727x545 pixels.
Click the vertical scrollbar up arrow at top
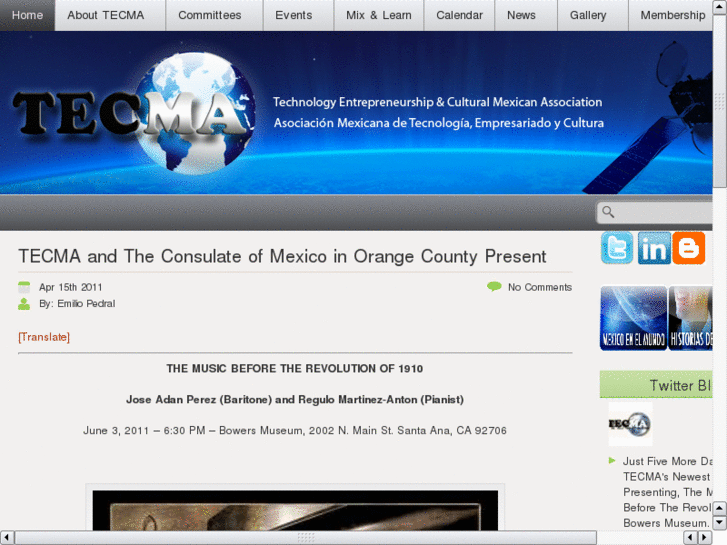point(720,7)
